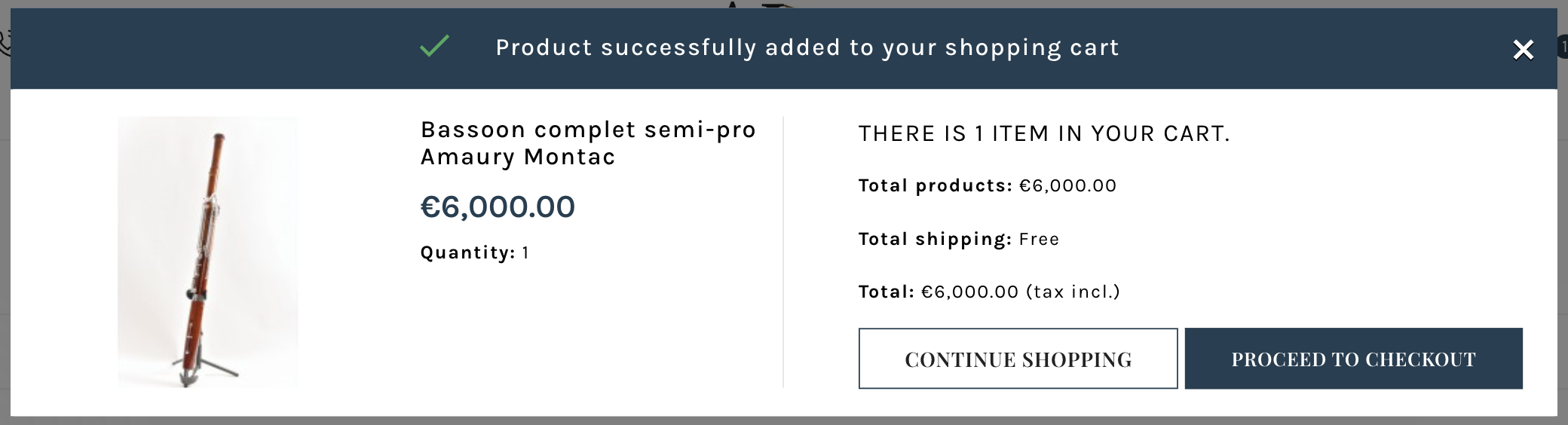Click the bassoon product thumbnail image

[x=207, y=252]
